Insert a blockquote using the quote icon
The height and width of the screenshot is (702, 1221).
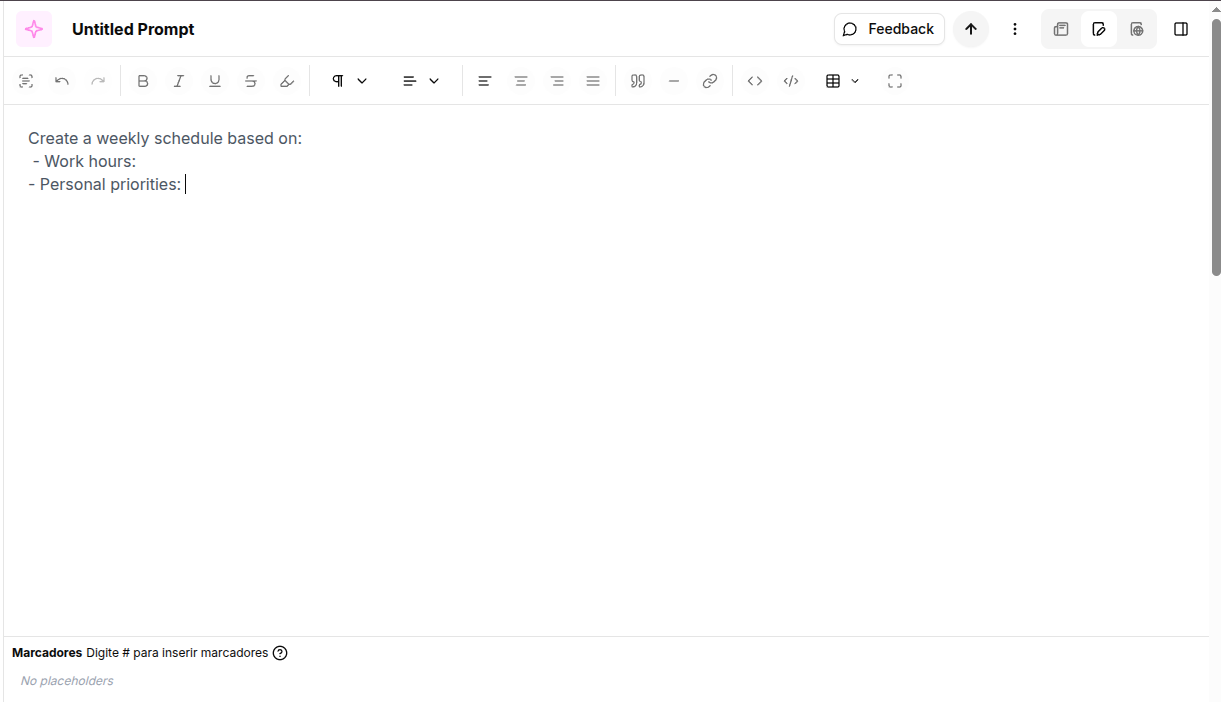click(638, 81)
